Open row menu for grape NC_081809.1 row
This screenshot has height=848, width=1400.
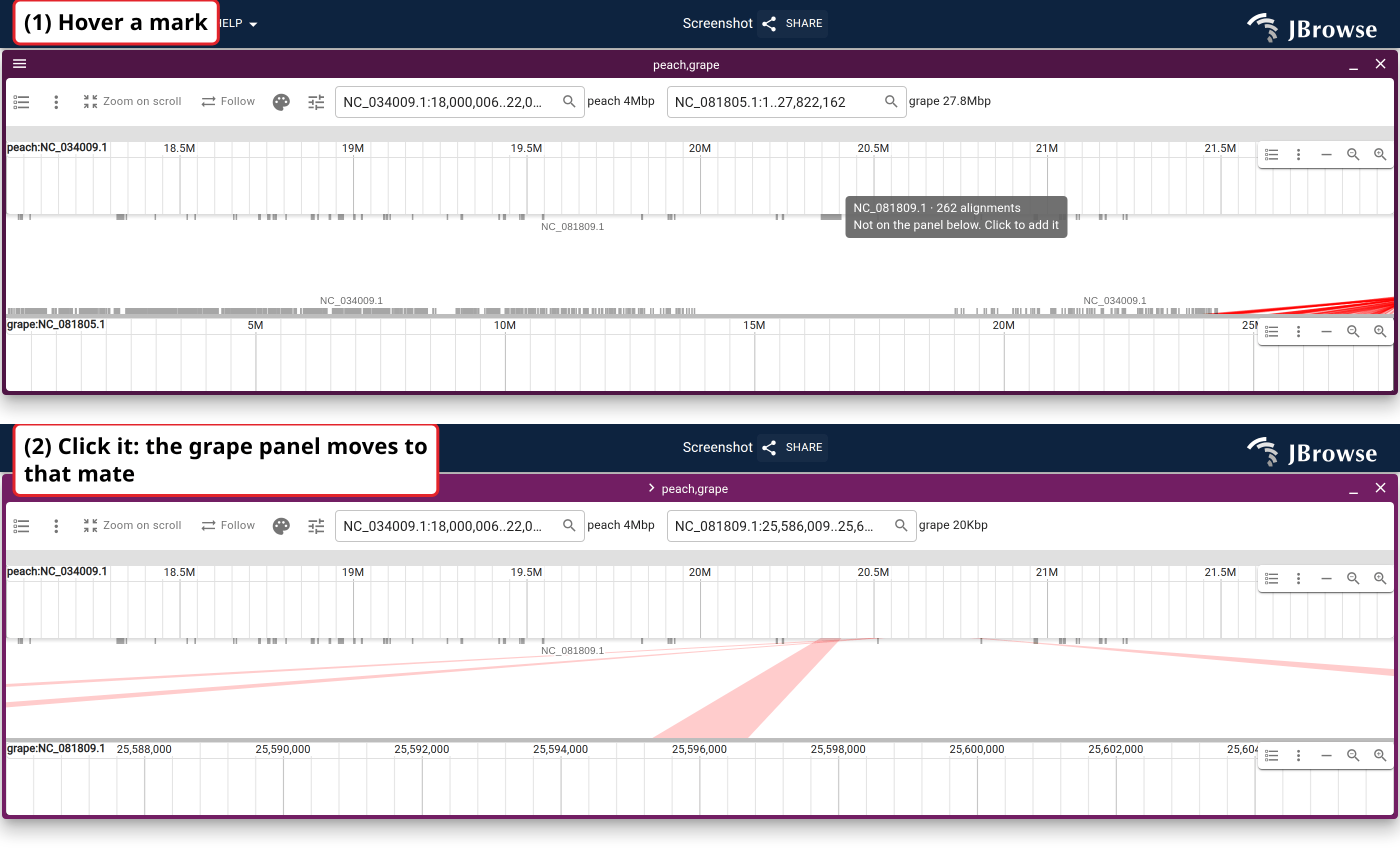pos(1298,755)
